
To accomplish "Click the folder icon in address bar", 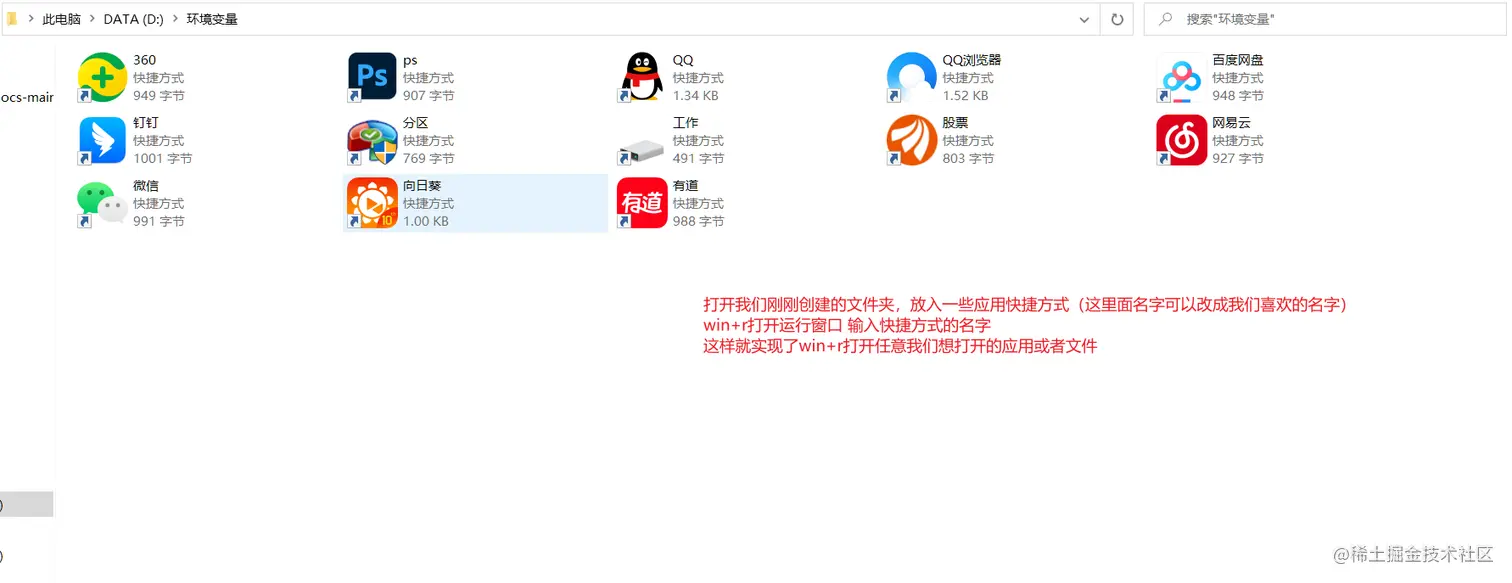I will 12,18.
